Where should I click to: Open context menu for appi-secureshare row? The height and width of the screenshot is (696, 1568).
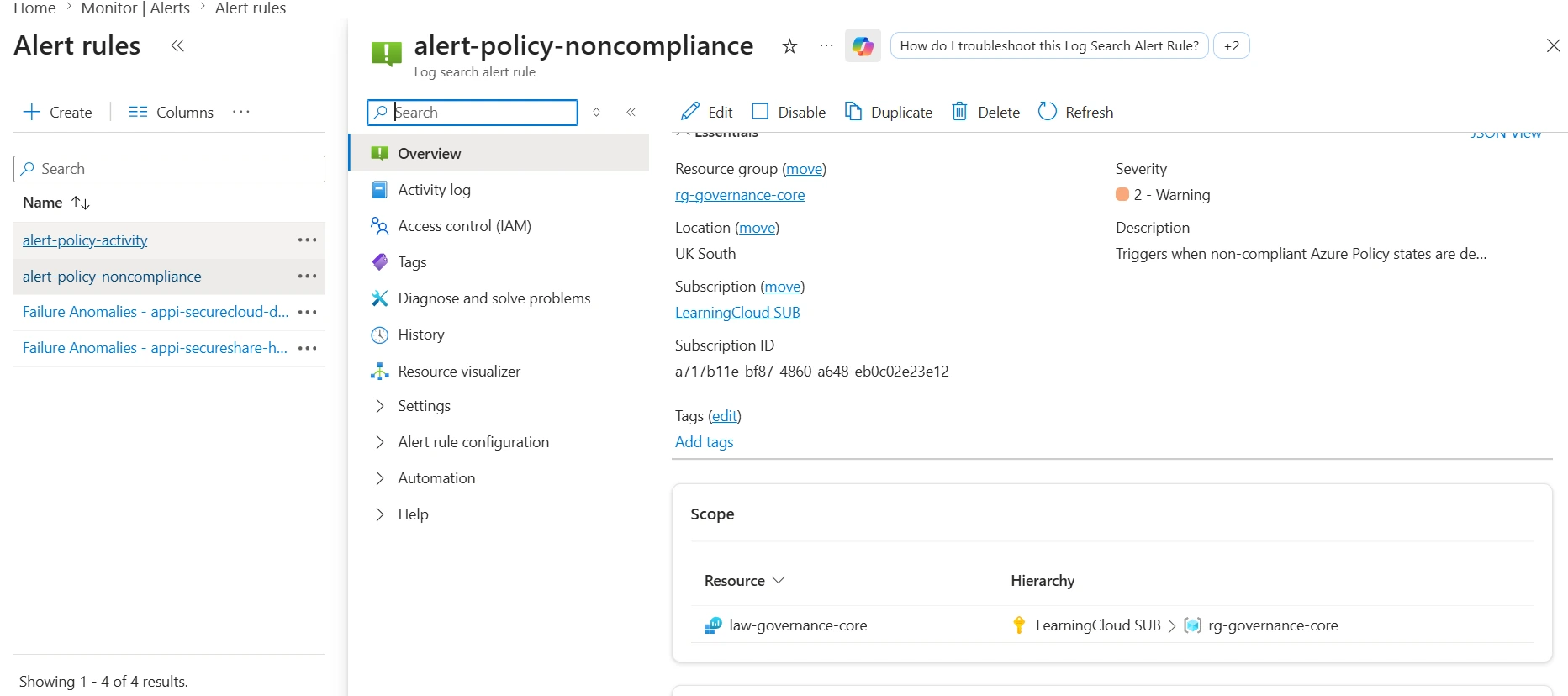[308, 348]
